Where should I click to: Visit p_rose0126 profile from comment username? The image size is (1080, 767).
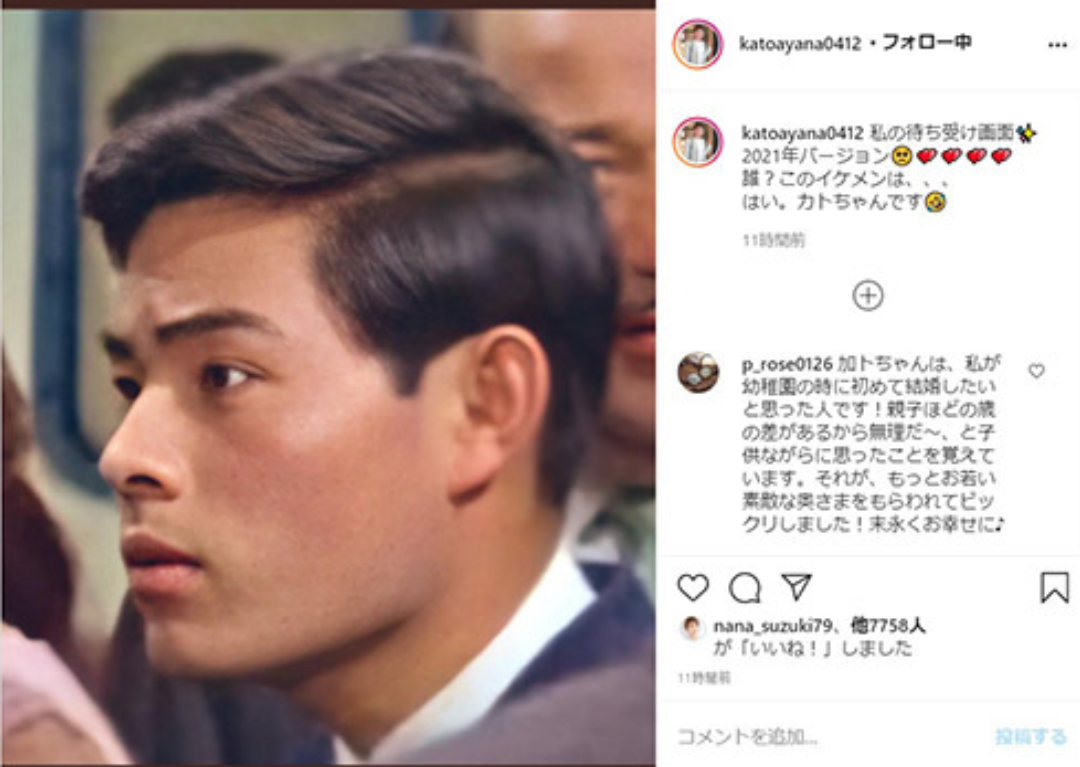tap(787, 364)
